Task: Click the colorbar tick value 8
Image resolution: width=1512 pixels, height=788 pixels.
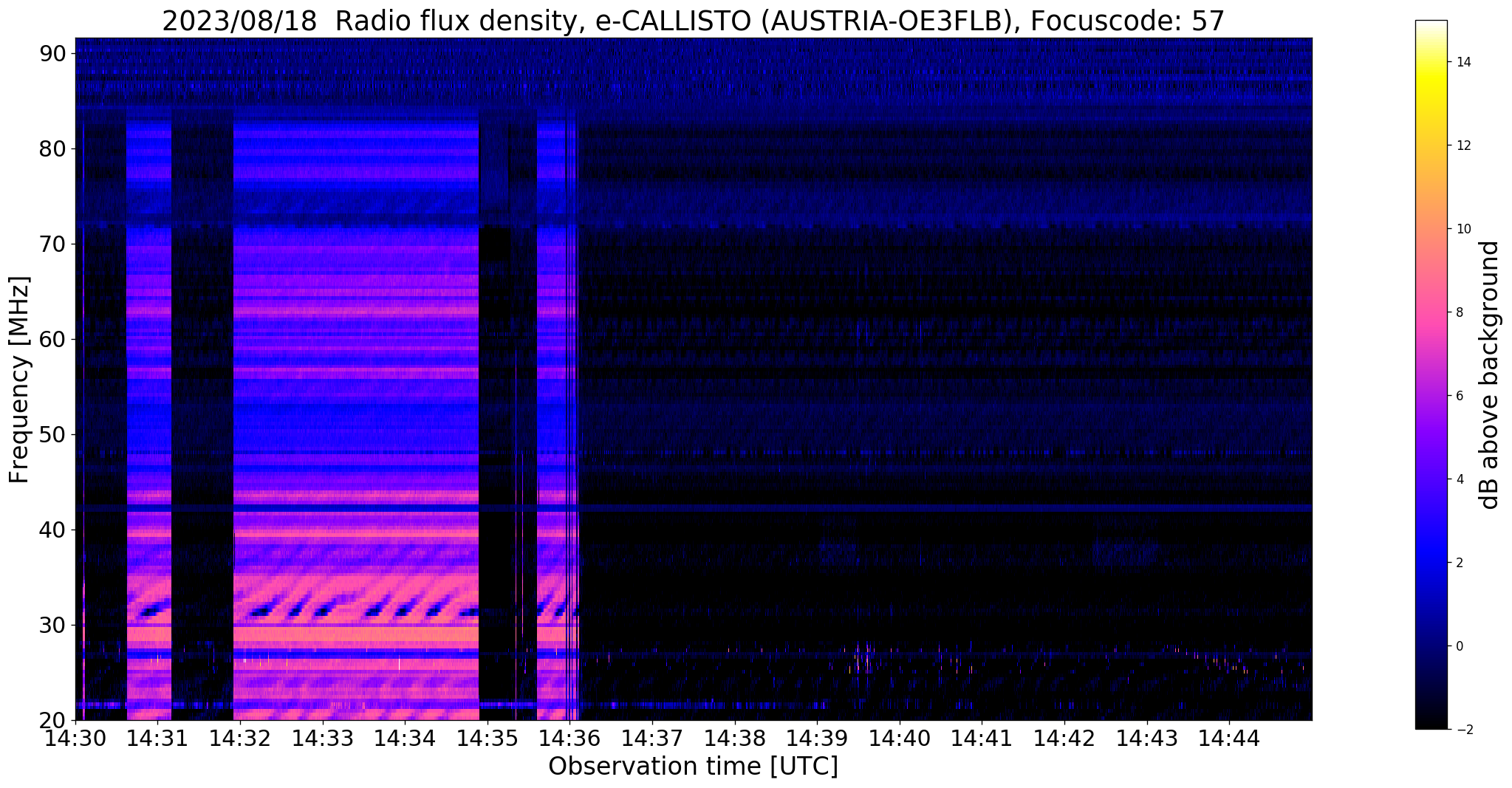Action: tap(1460, 312)
